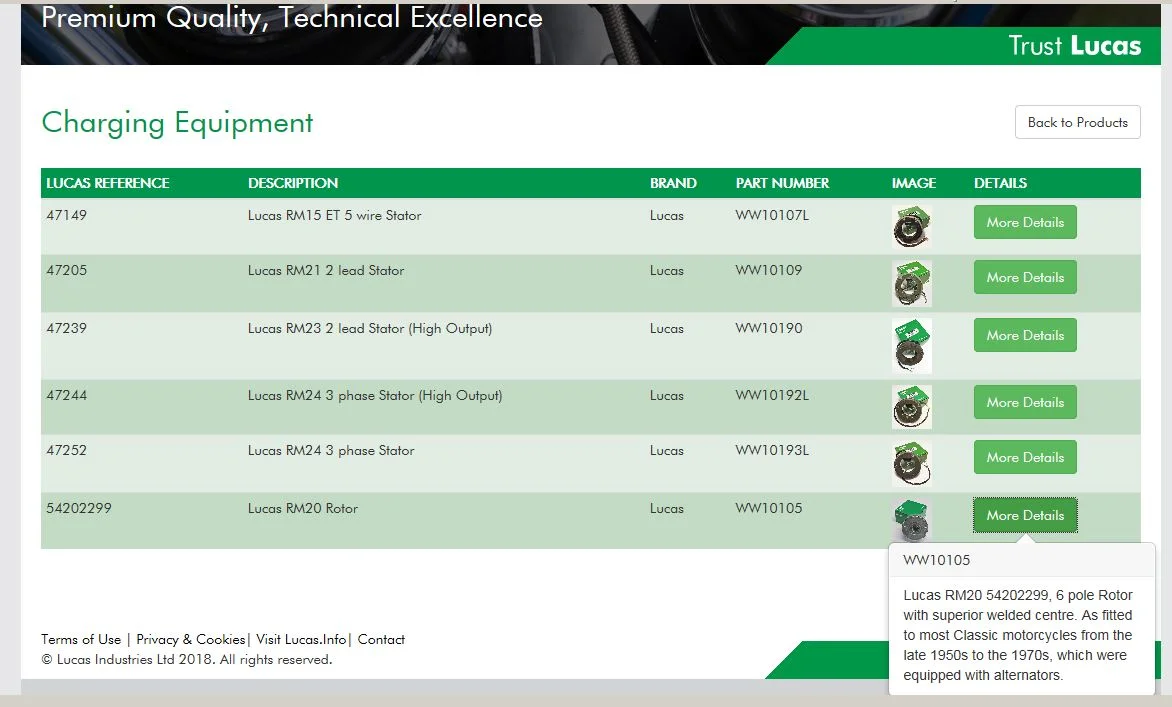Open More Details for part WW10193L
Viewport: 1172px width, 707px height.
click(x=1025, y=457)
